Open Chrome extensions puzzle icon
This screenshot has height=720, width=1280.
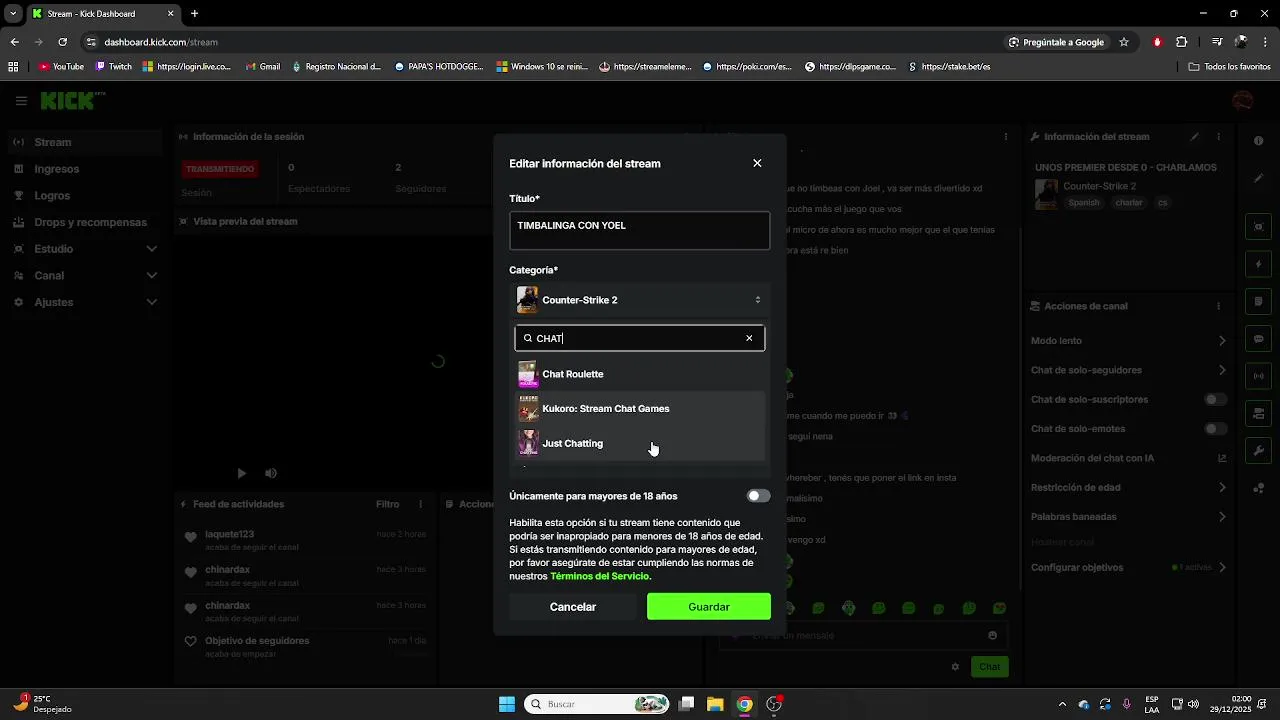click(1182, 42)
